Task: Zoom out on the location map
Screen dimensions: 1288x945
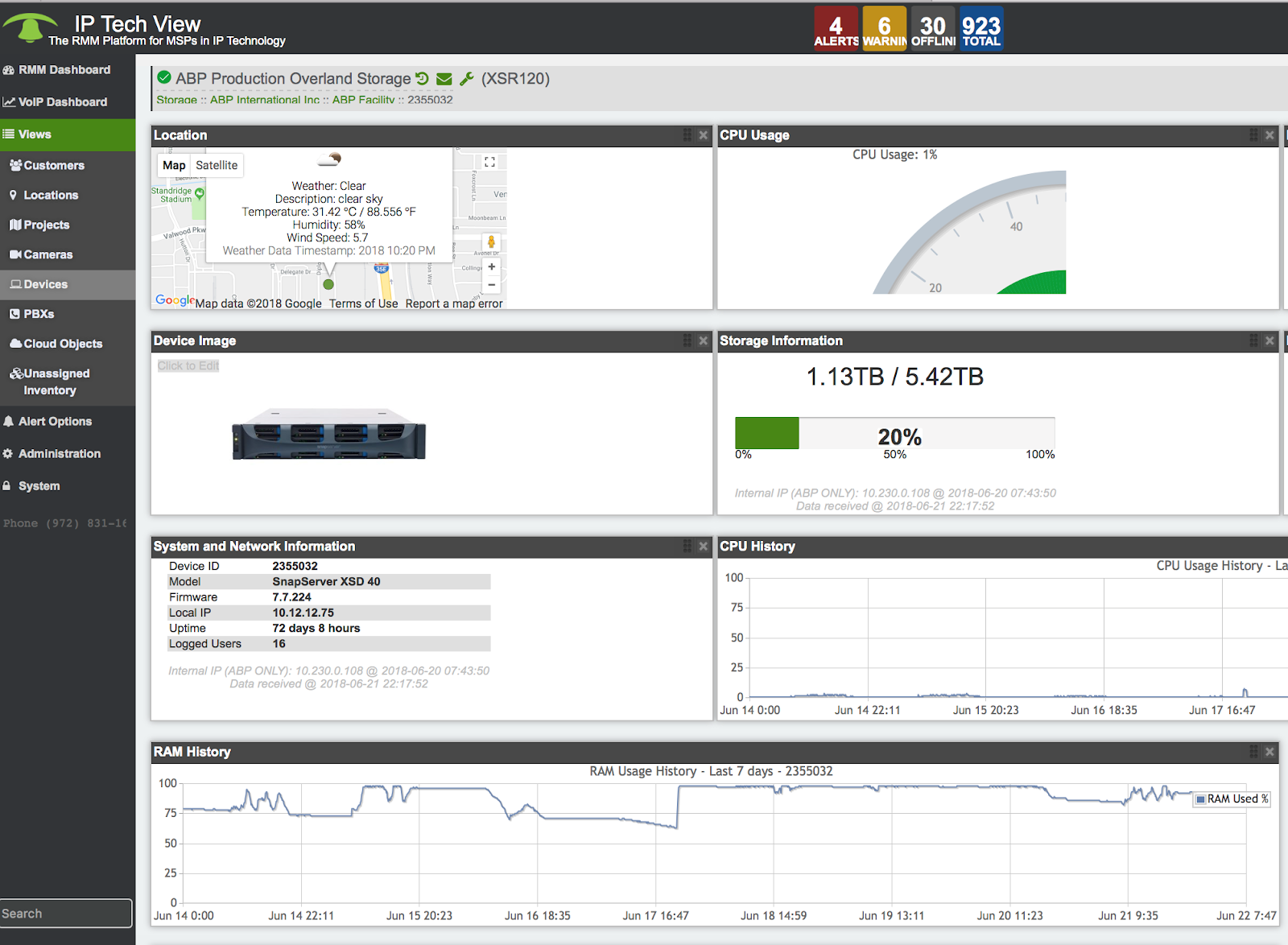Action: (491, 284)
